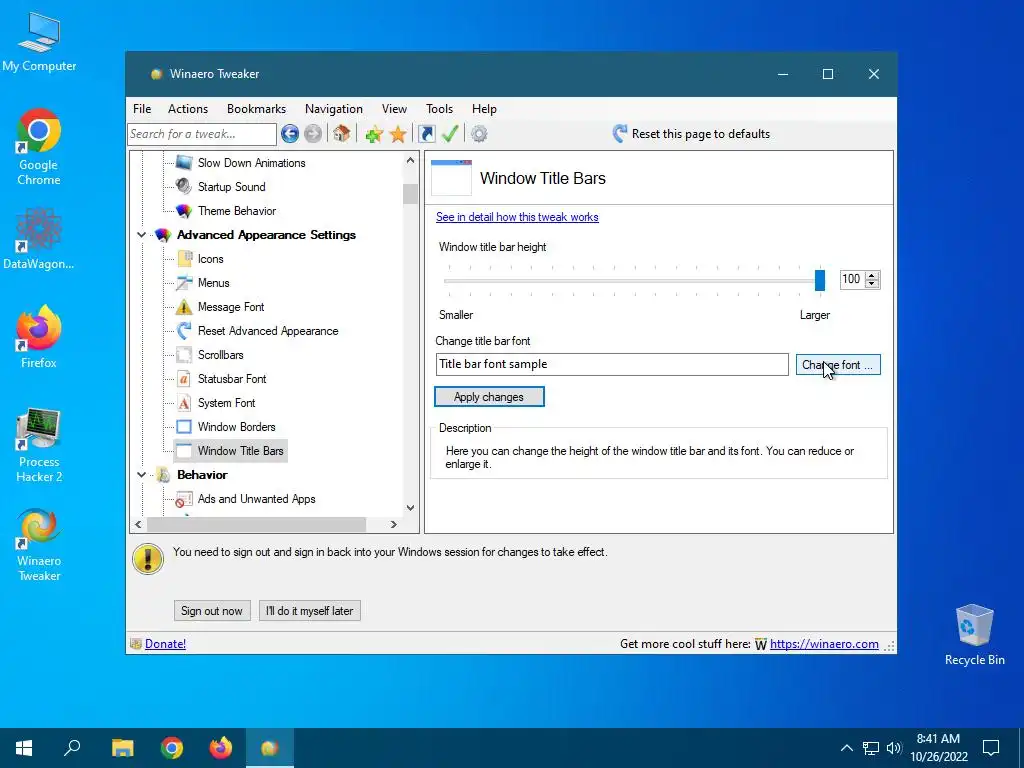Open Google Chrome desktop shortcut
Screen dimensions: 1024x768
[39, 147]
